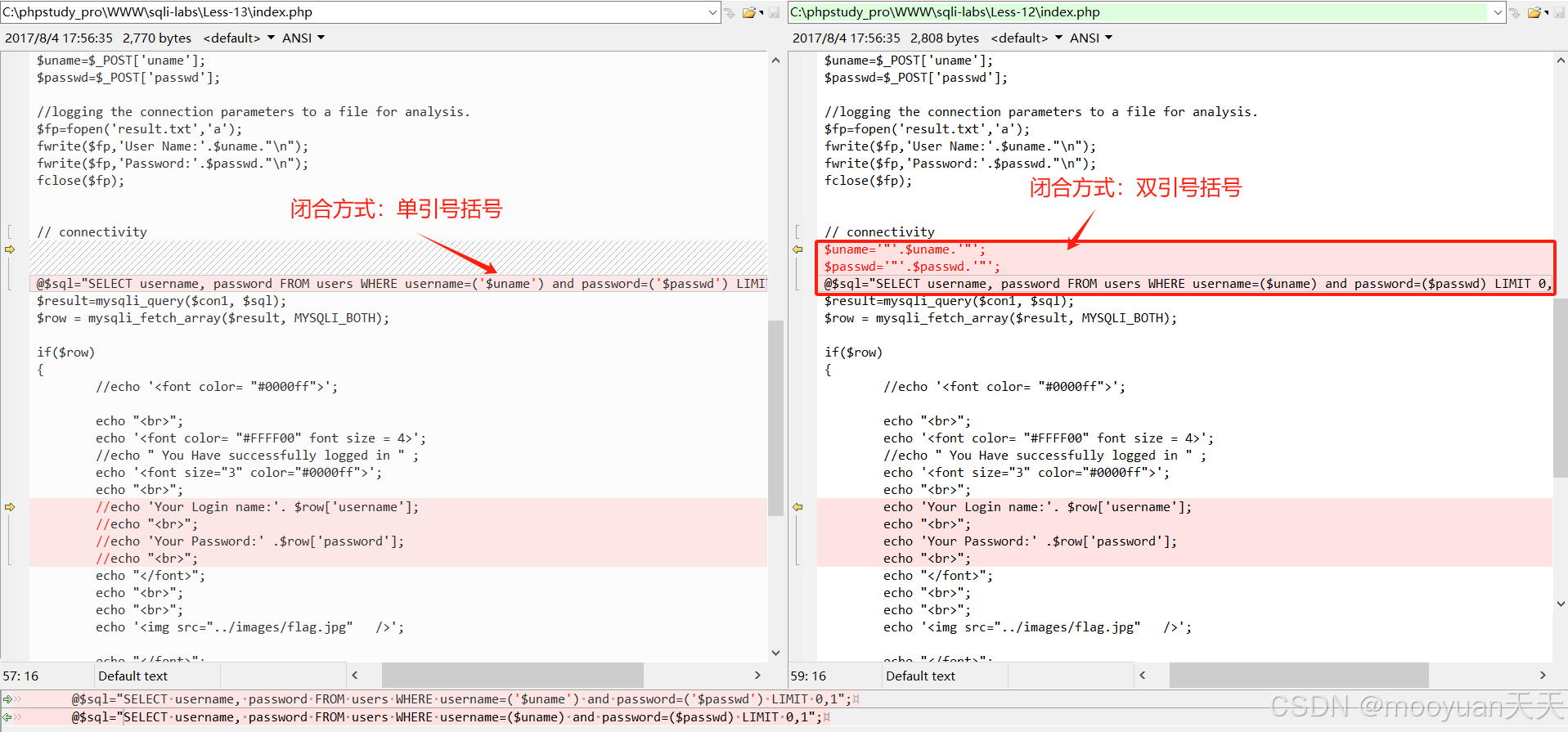Copy right echo block to left via arrow
The width and height of the screenshot is (1568, 732).
(x=797, y=507)
